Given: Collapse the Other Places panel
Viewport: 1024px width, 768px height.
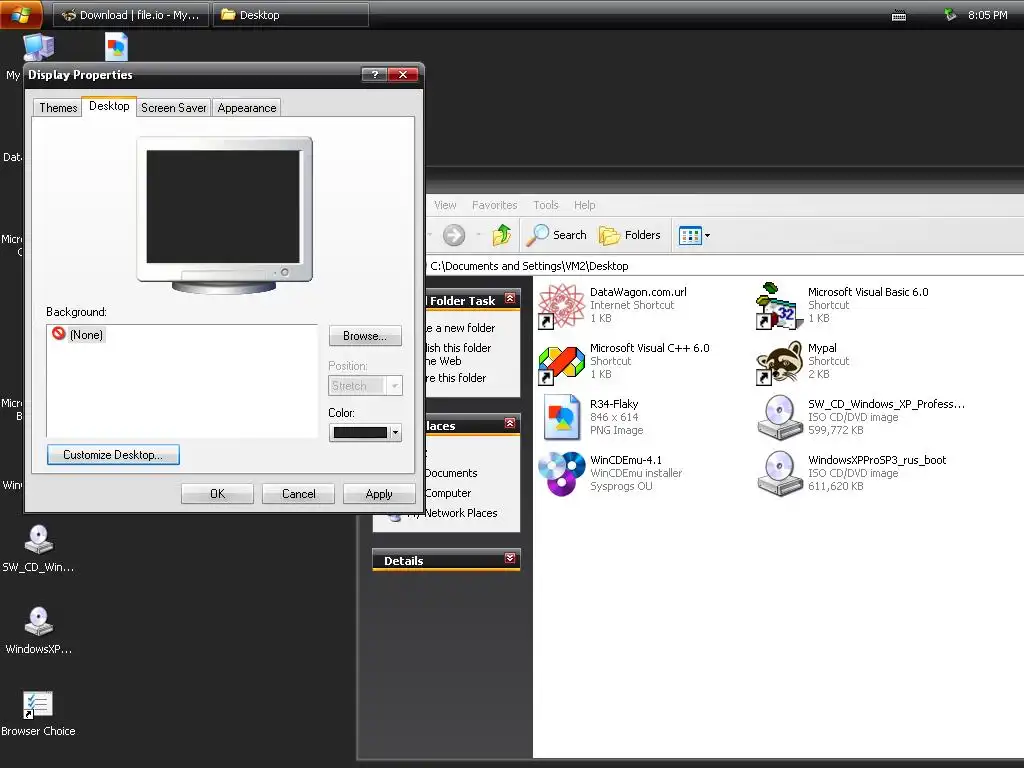Looking at the screenshot, I should pos(510,424).
